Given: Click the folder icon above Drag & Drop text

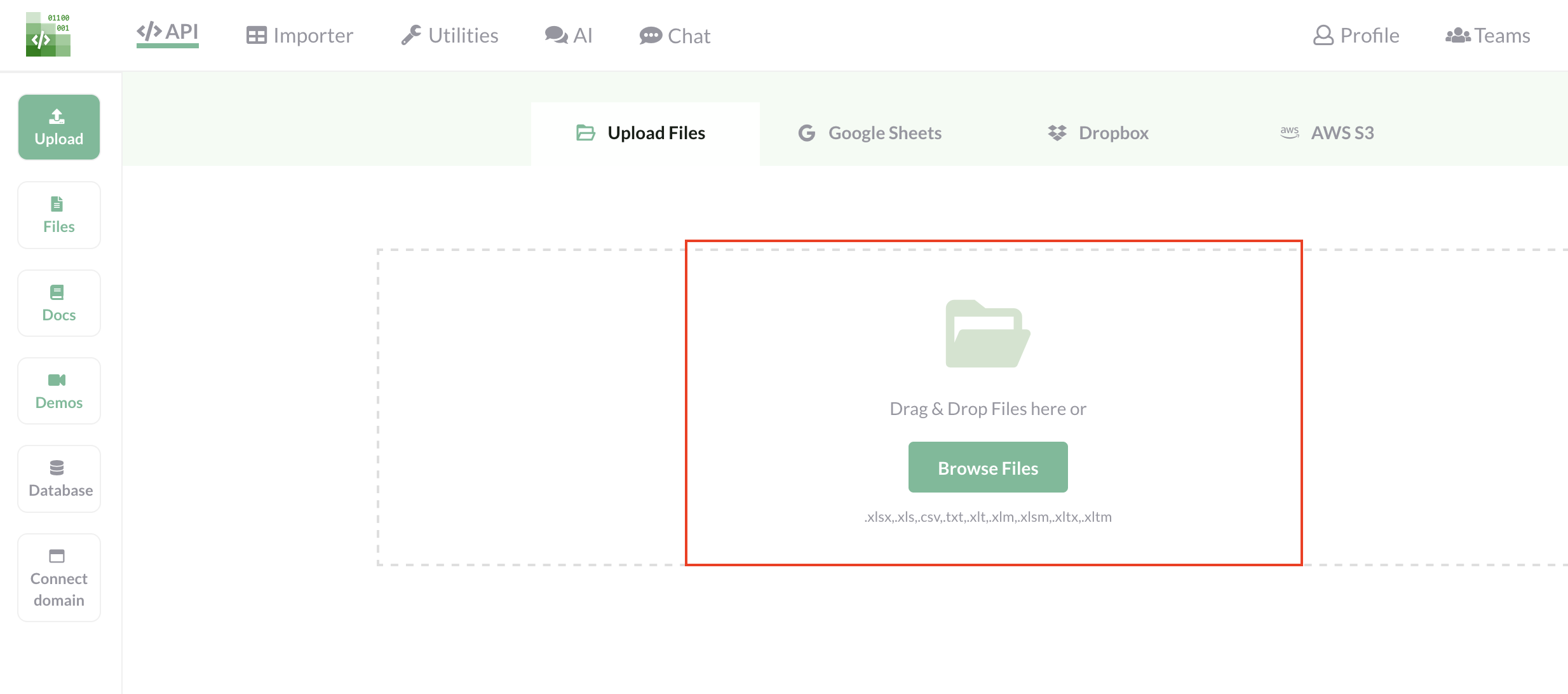Looking at the screenshot, I should (987, 334).
